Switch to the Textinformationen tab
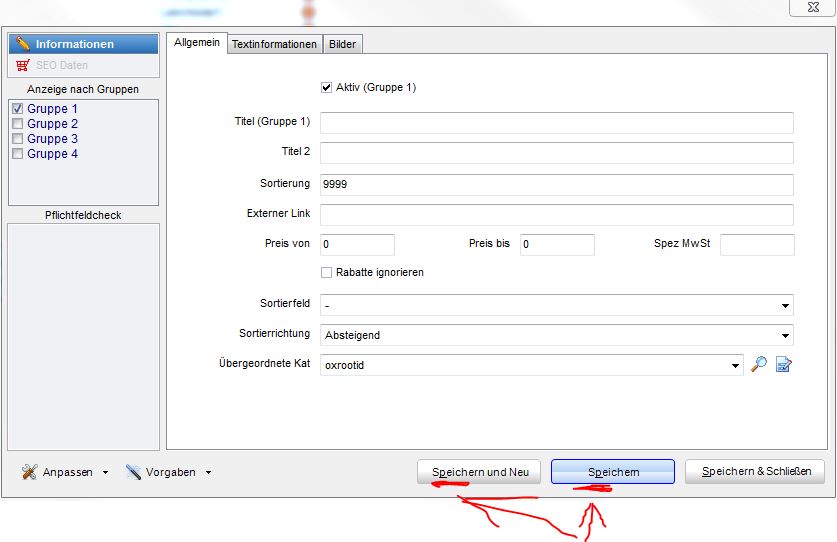This screenshot has height=542, width=837. tap(275, 44)
